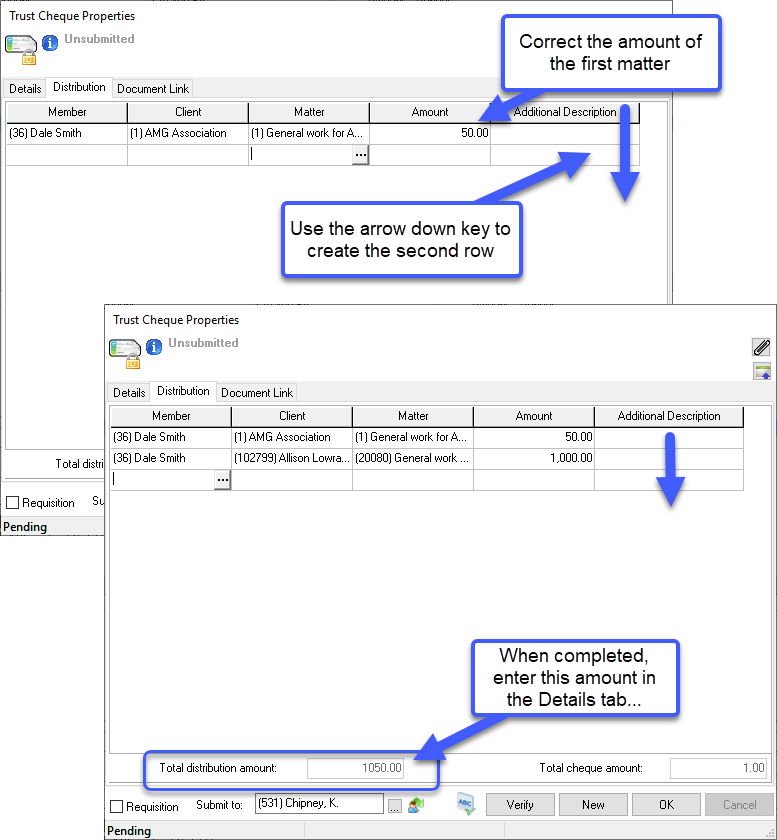Click the Amount column header in back window
The width and height of the screenshot is (777, 840).
click(x=430, y=112)
